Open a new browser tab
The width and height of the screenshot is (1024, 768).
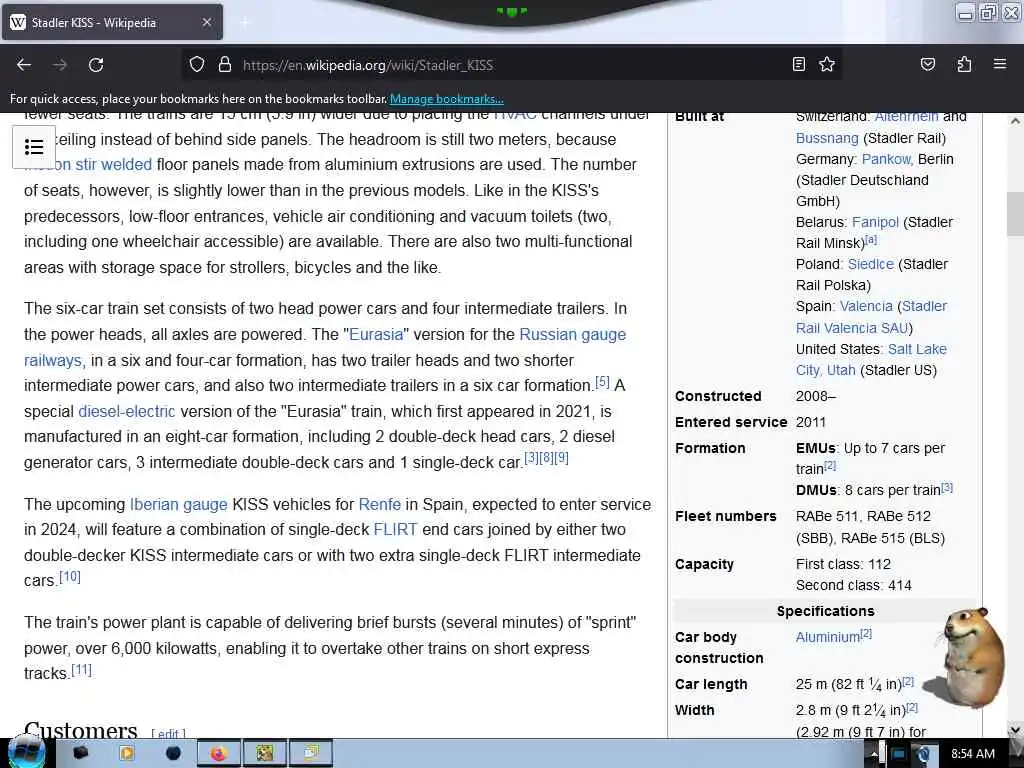(245, 23)
